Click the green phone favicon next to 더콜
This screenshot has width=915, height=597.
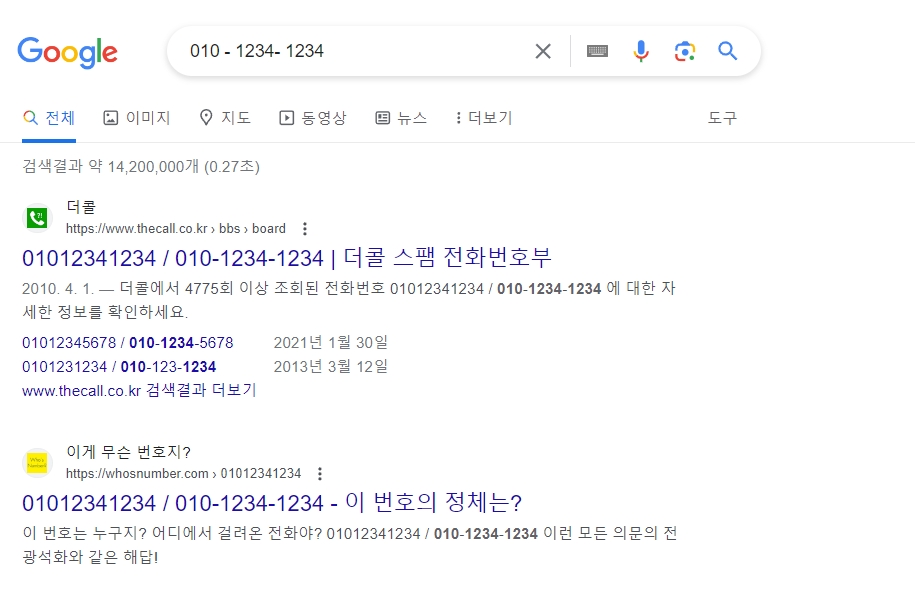36,216
